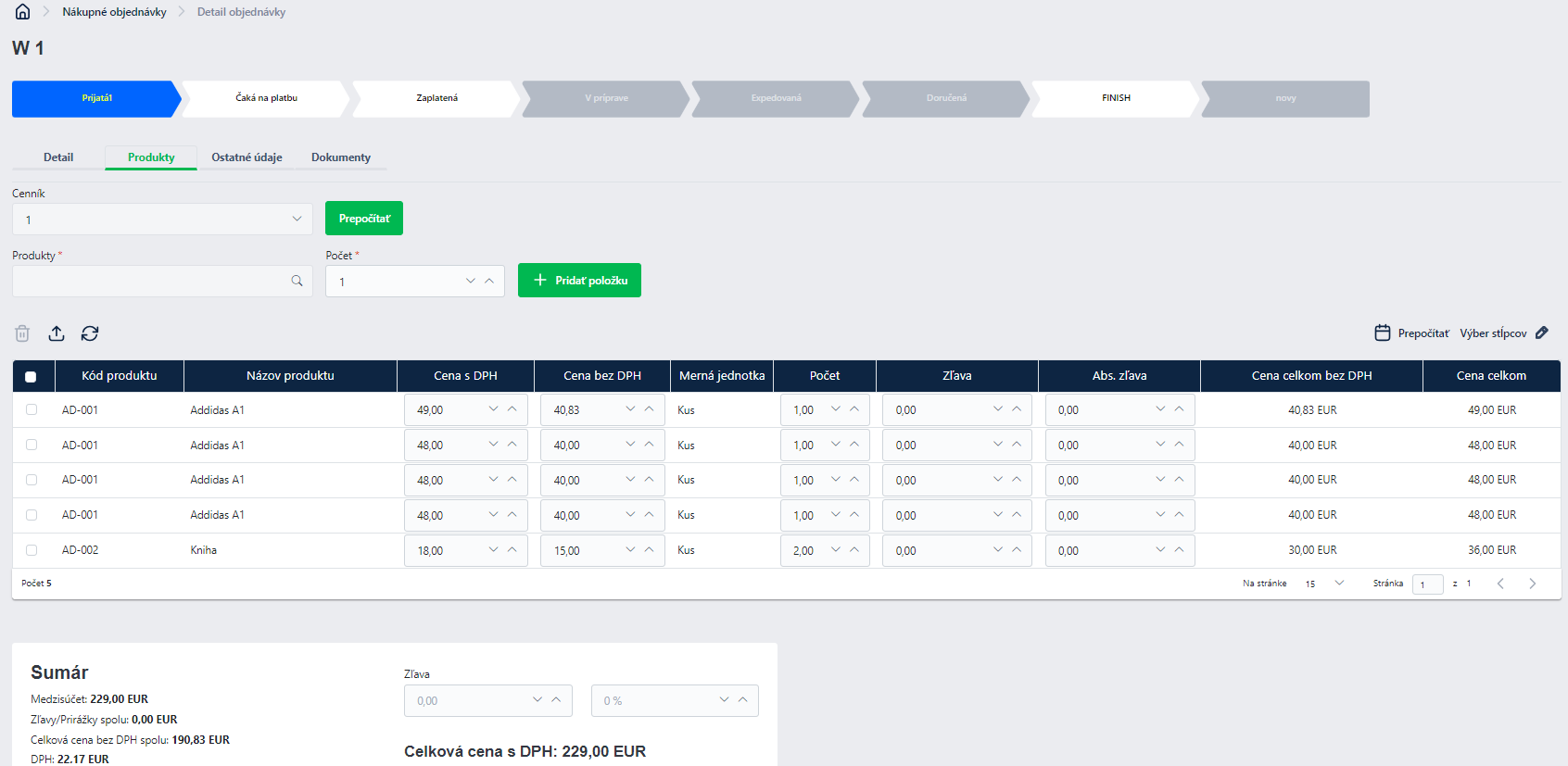Open the Cenník dropdown

point(162,220)
